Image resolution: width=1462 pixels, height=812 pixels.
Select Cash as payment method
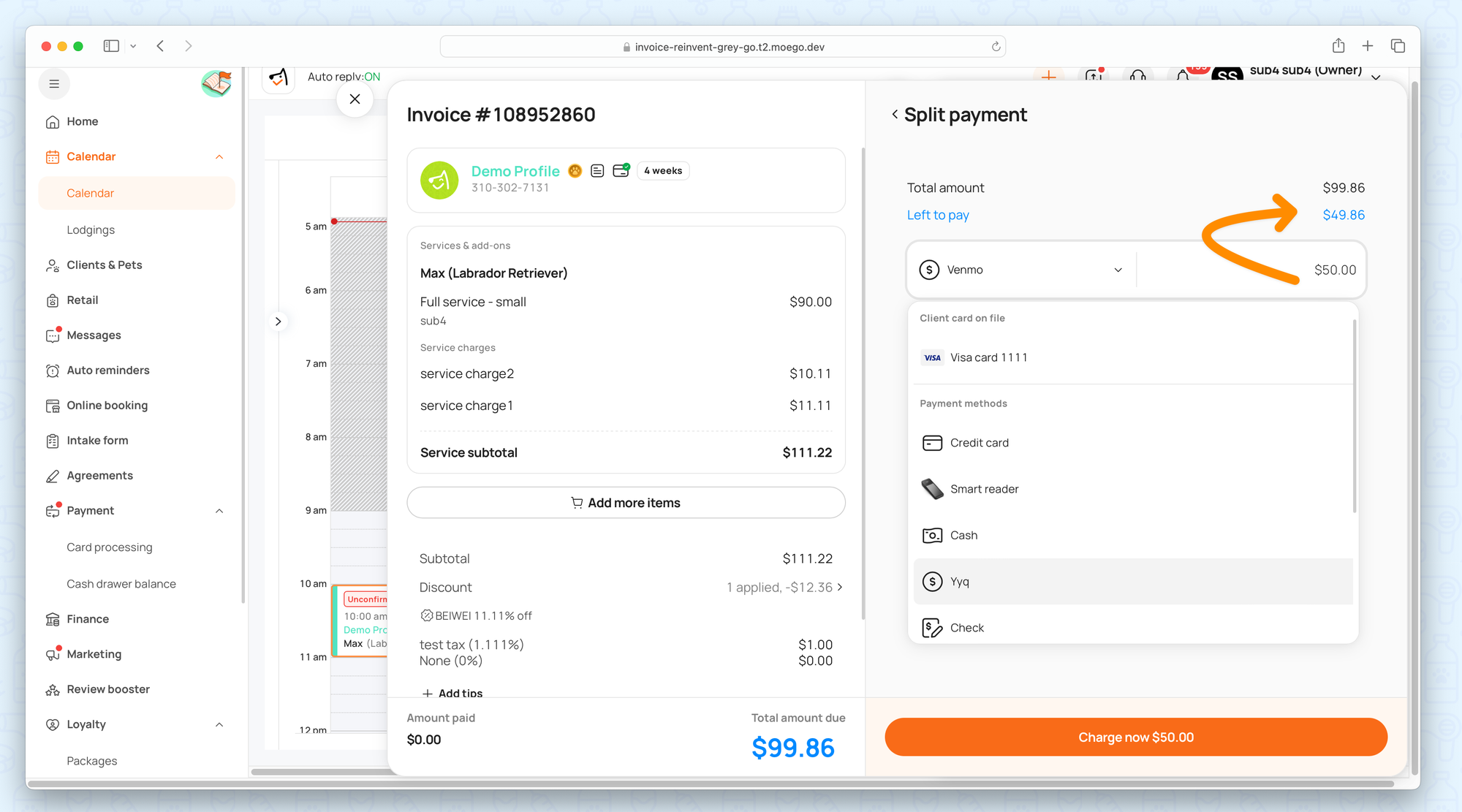coord(963,536)
